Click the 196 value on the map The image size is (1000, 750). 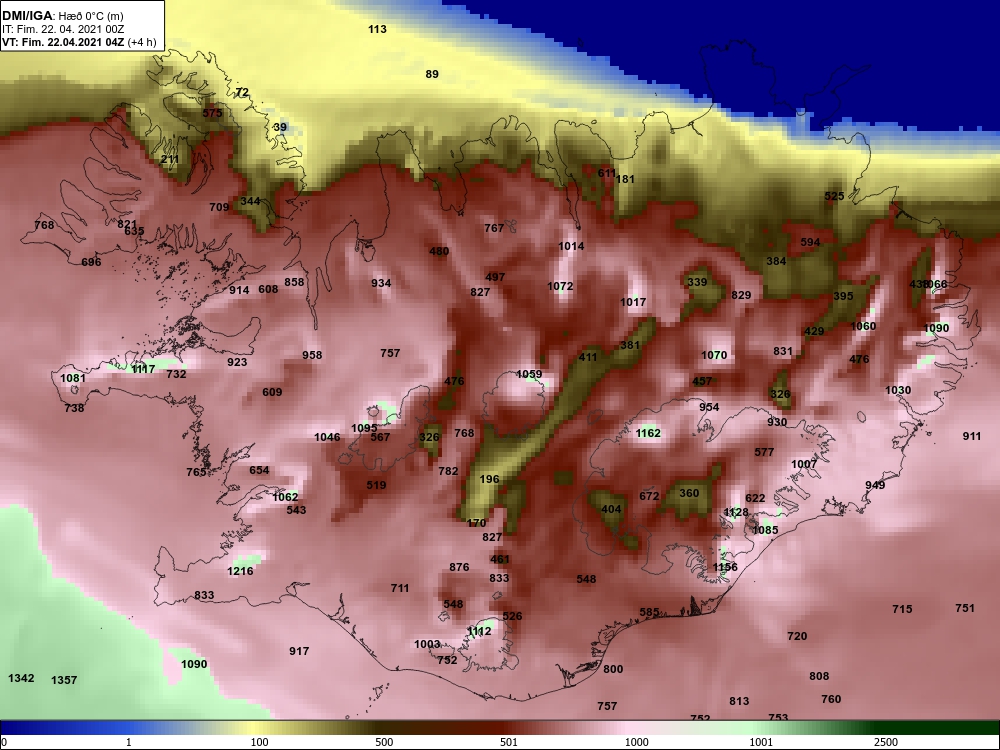[489, 479]
